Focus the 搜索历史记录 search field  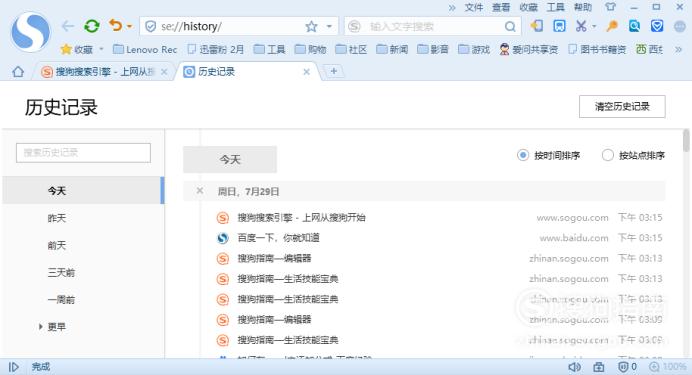click(x=83, y=153)
